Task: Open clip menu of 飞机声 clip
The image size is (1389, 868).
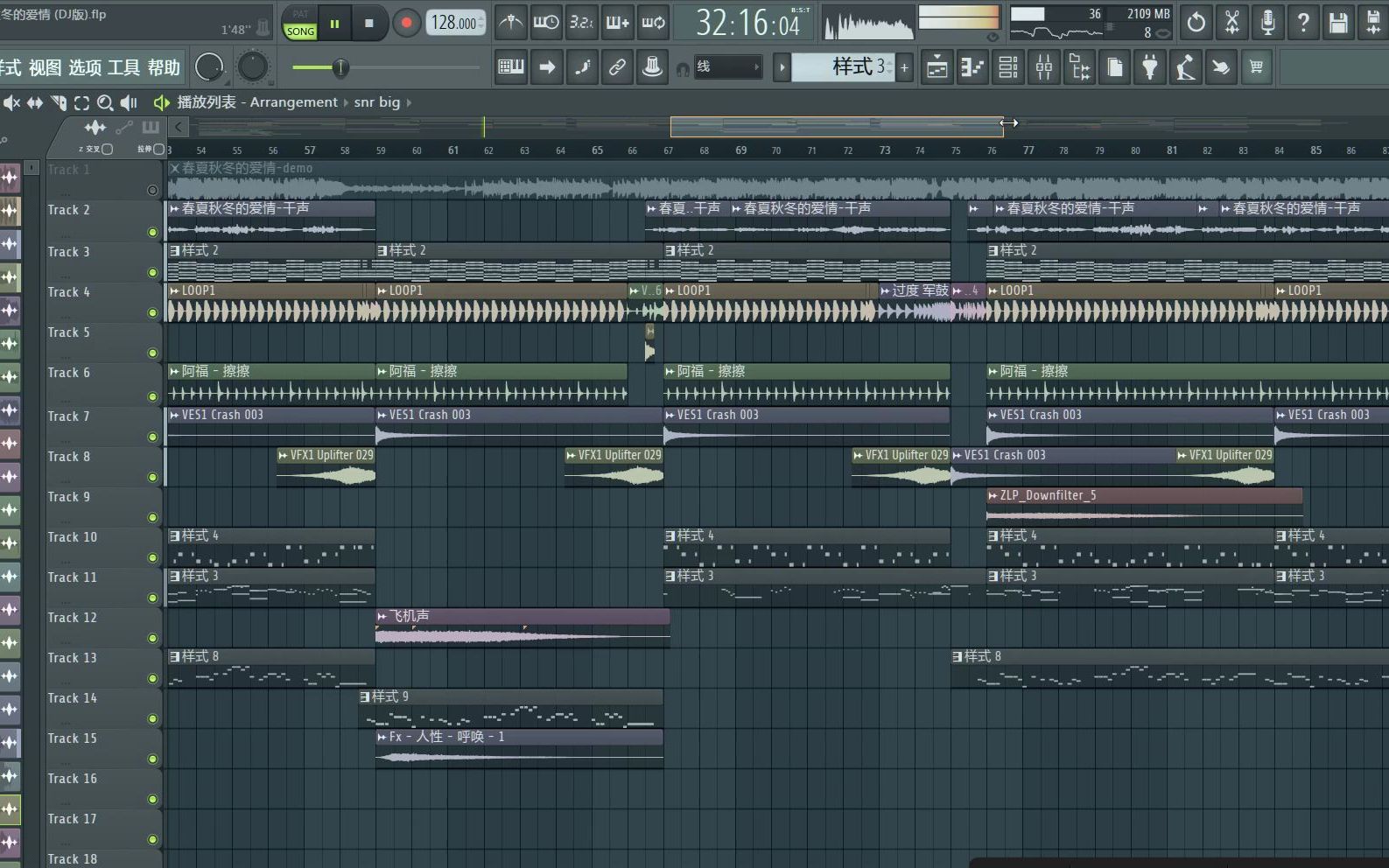Action: (x=382, y=616)
